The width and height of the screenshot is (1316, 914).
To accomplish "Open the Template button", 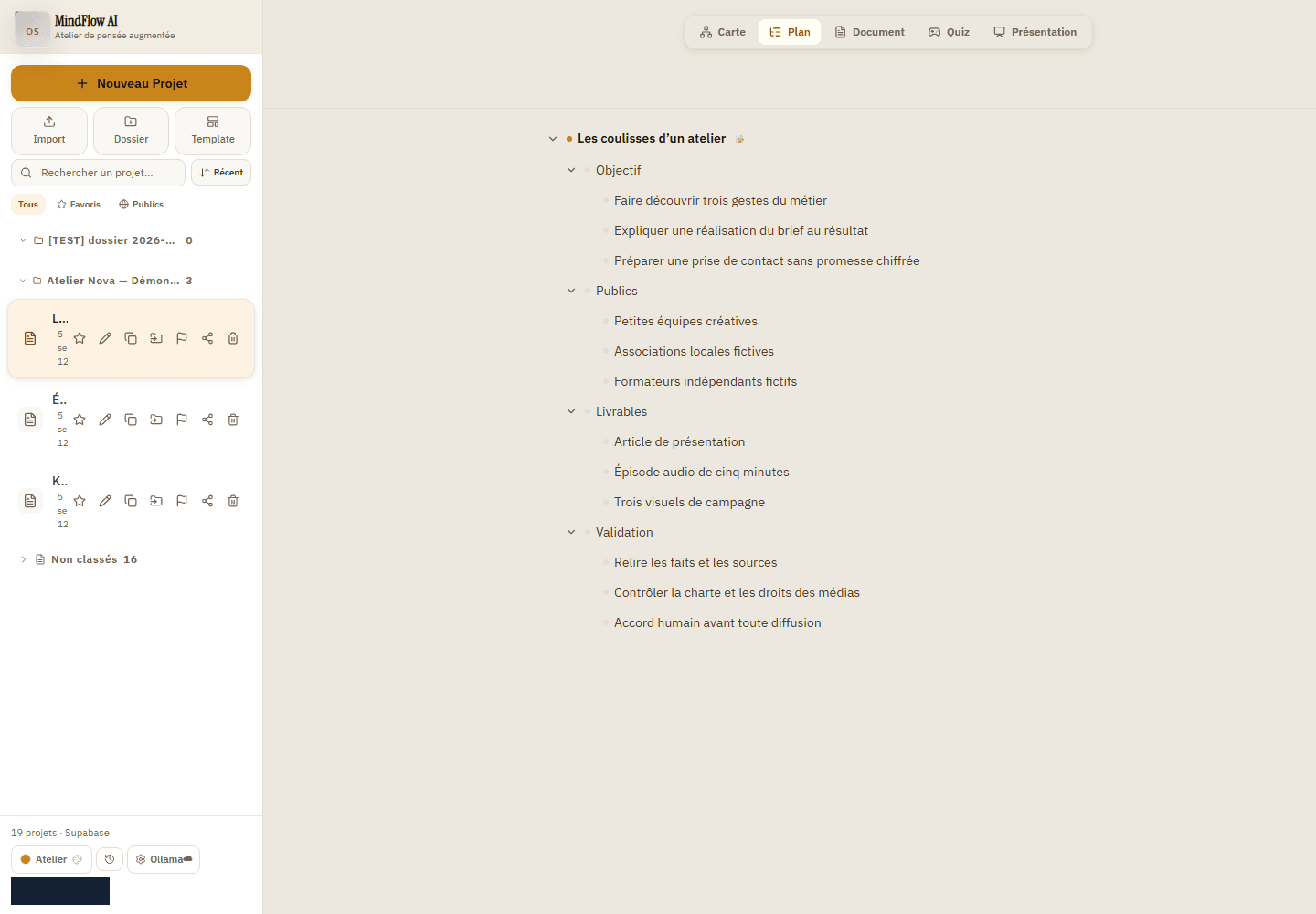I will tap(213, 131).
